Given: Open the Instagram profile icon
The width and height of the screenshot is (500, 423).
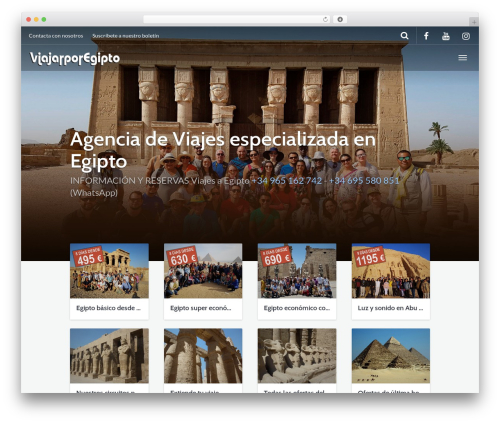Looking at the screenshot, I should (466, 36).
